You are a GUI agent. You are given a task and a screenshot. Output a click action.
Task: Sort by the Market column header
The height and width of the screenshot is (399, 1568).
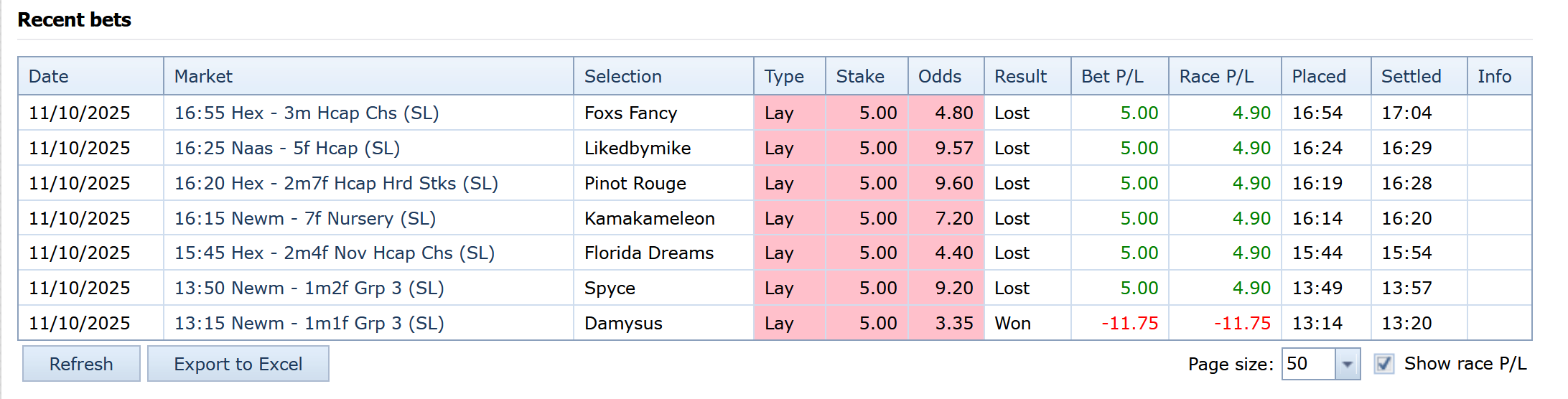coord(204,76)
